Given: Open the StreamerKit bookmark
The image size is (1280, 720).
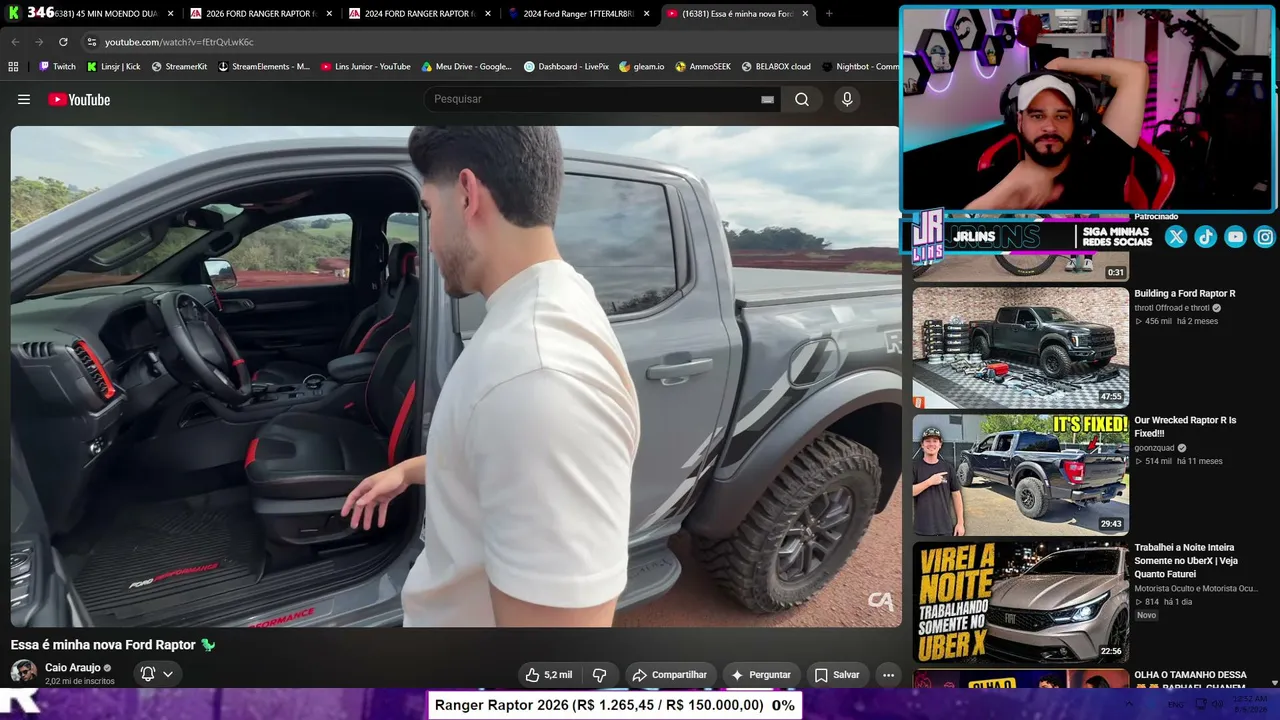Looking at the screenshot, I should 179,66.
